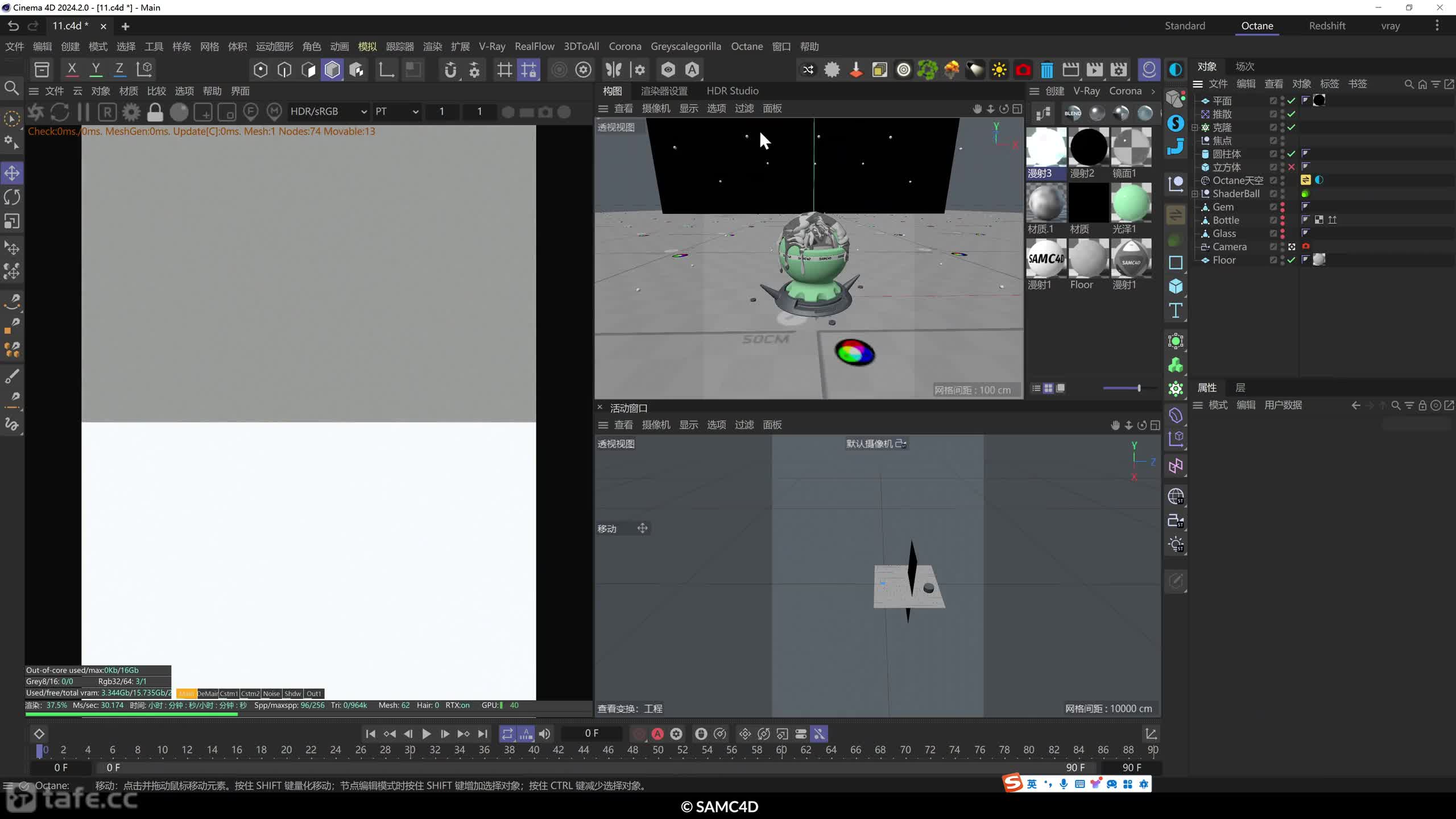1456x819 pixels.
Task: Expand the 克隆 object tree node
Action: tap(1195, 127)
